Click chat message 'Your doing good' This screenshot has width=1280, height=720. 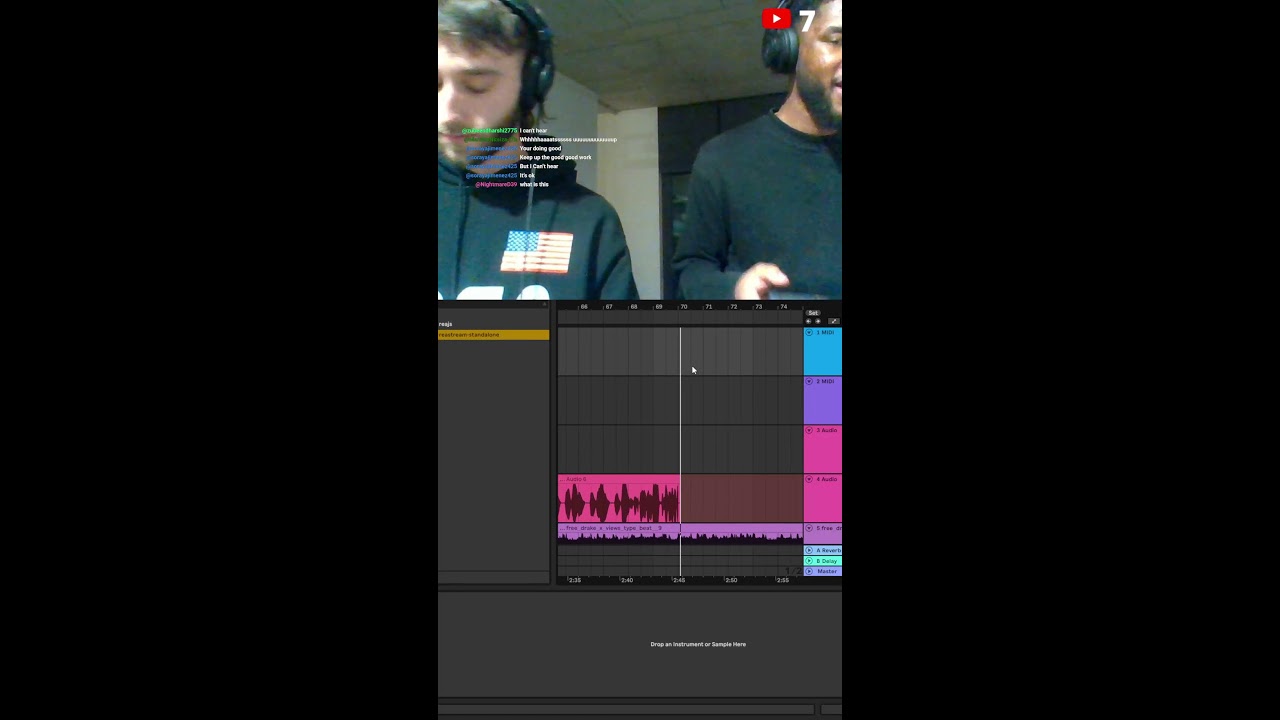[540, 148]
